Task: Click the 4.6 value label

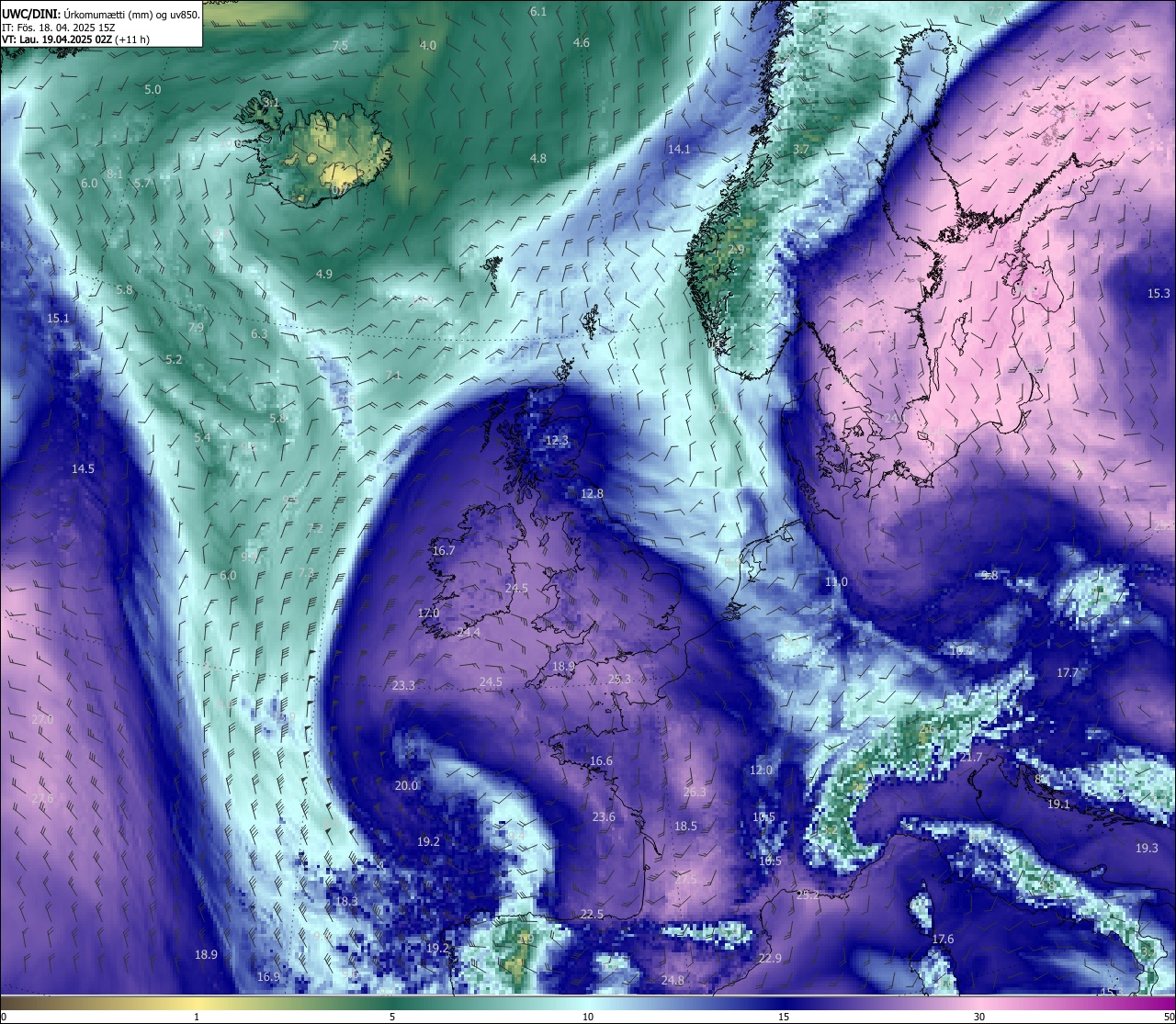Action: [x=582, y=42]
